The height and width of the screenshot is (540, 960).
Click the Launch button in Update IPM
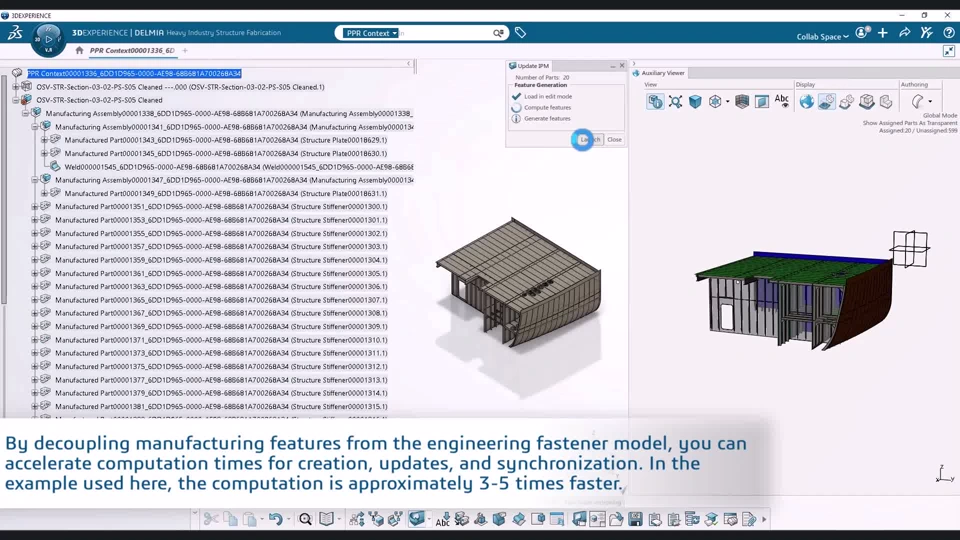point(590,140)
